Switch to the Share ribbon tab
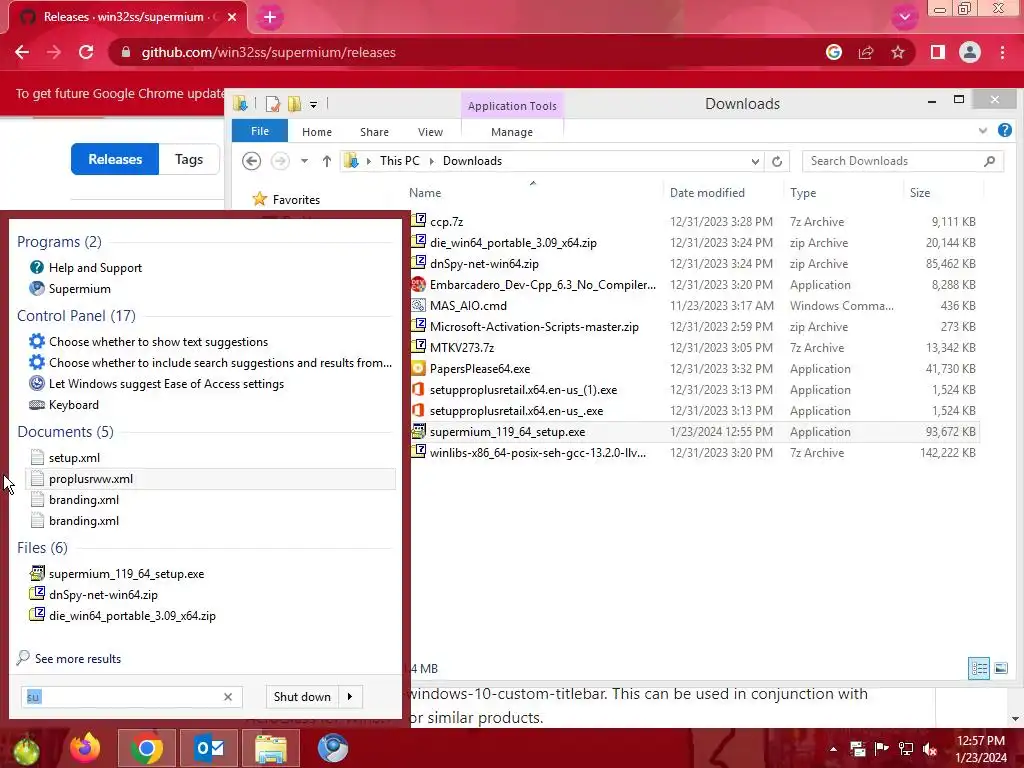The image size is (1024, 768). pos(374,132)
